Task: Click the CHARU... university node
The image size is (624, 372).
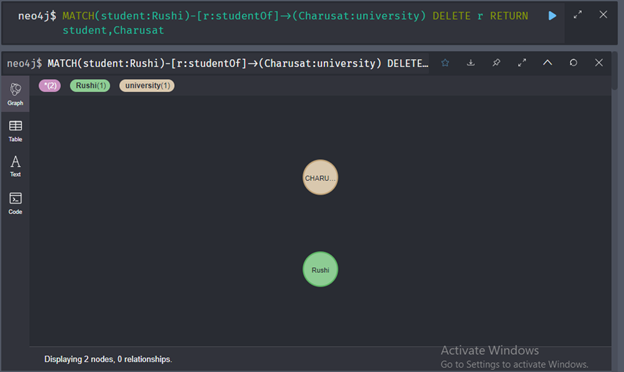Action: tap(320, 177)
